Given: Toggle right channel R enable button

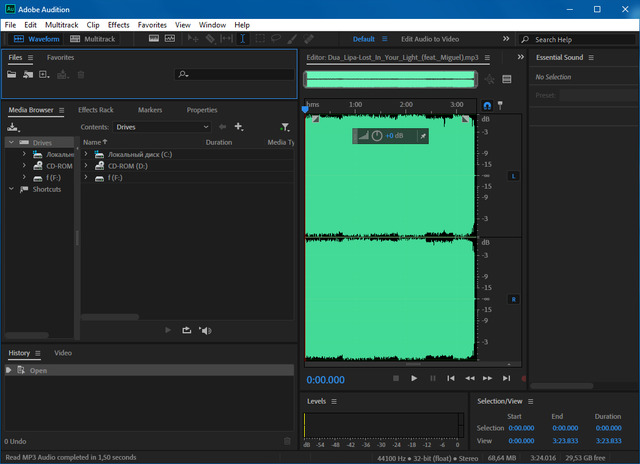Looking at the screenshot, I should point(514,298).
